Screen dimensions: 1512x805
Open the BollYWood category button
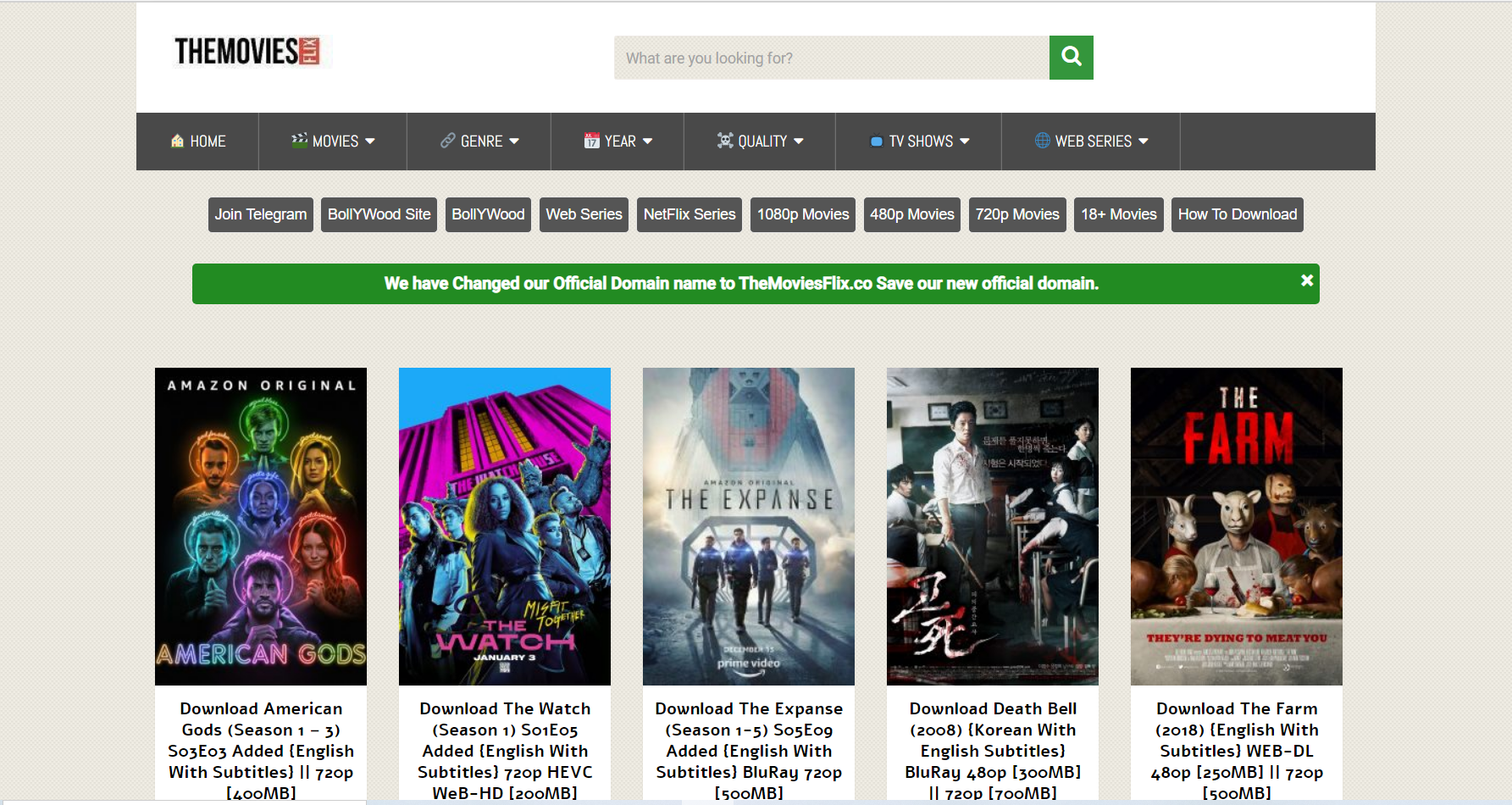click(488, 214)
